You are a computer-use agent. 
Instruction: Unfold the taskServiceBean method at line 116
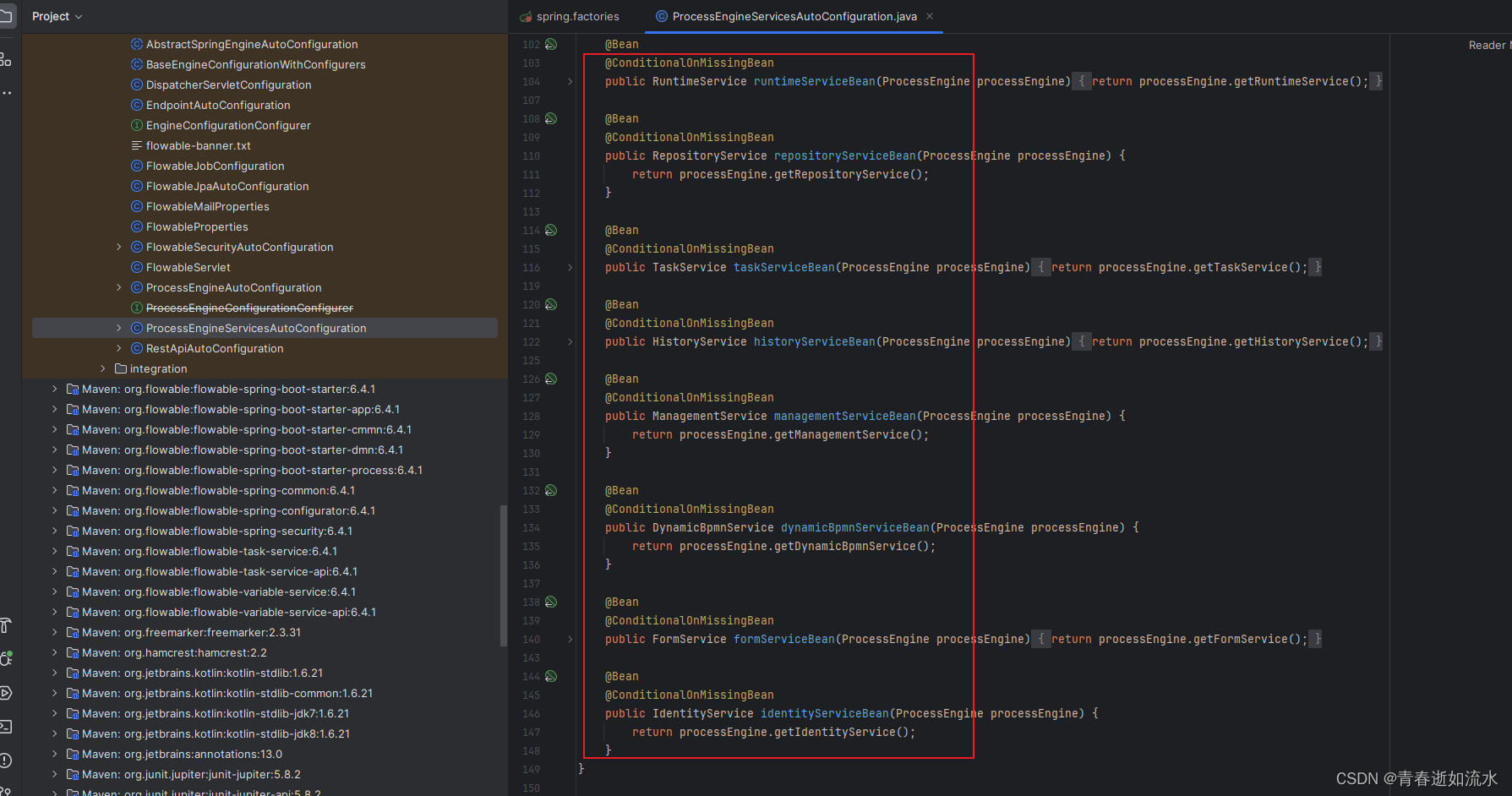click(x=570, y=267)
